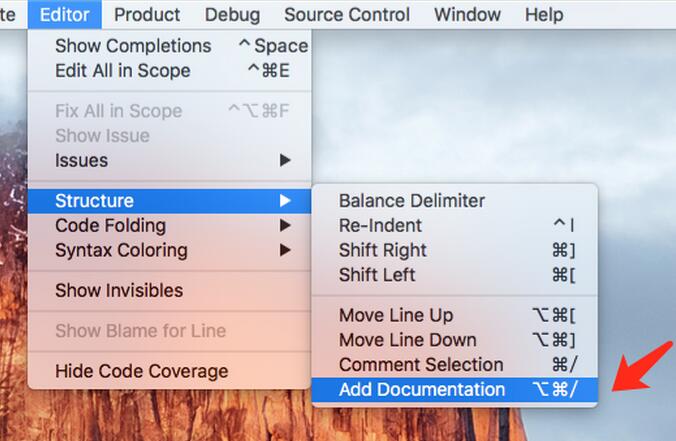Choose Re-Indent from Structure submenu
This screenshot has height=441, width=676.
(380, 226)
